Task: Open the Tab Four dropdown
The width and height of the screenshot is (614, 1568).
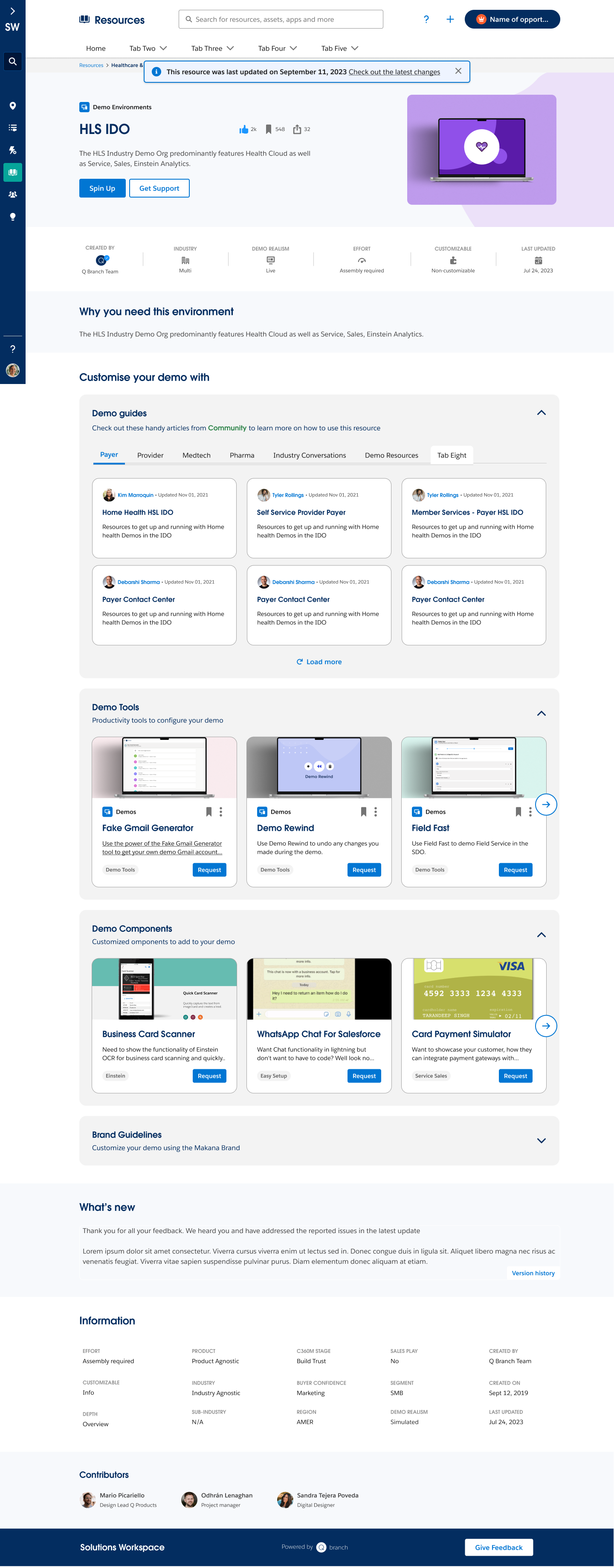Action: pos(278,48)
